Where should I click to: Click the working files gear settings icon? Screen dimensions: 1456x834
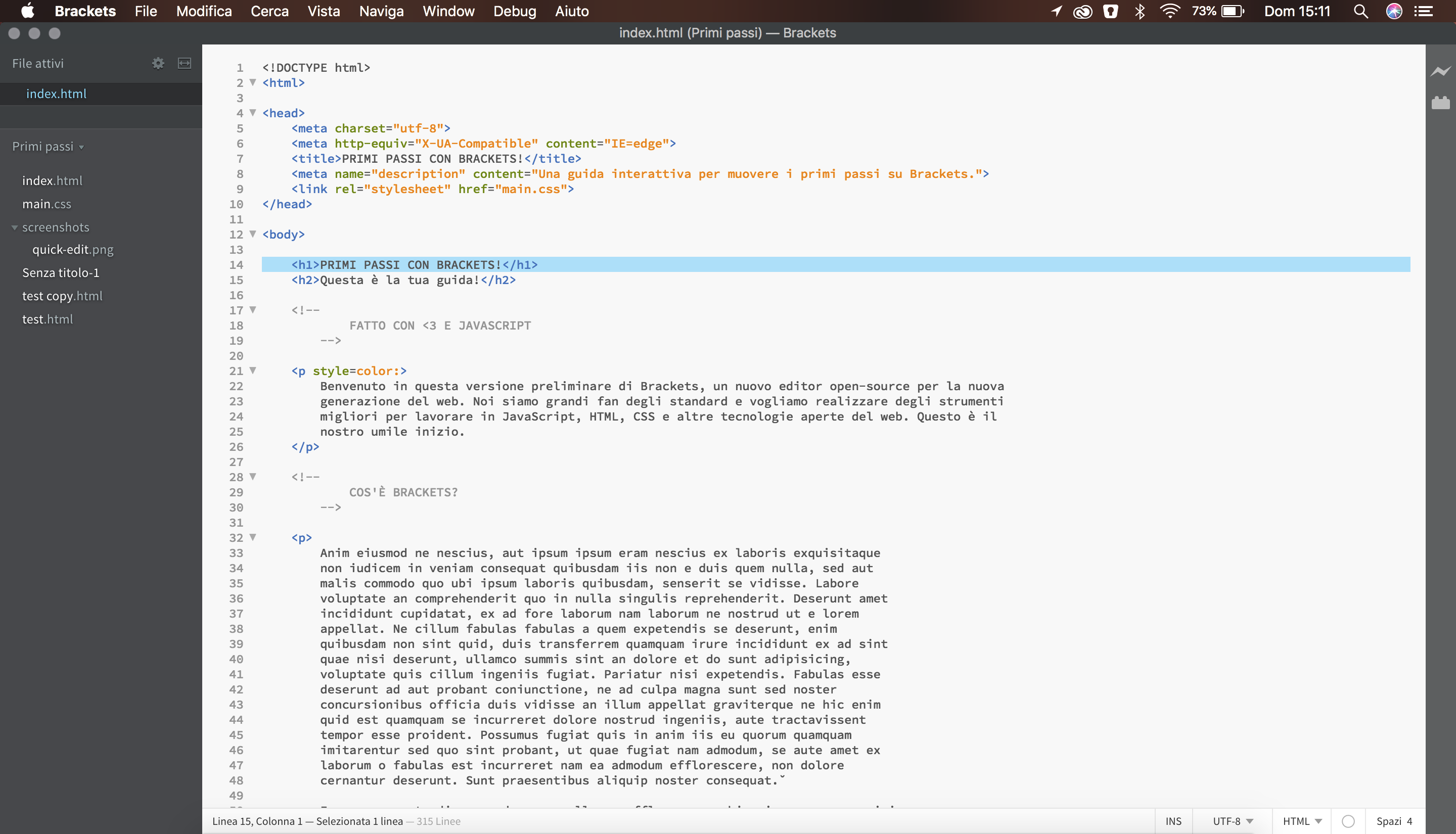pyautogui.click(x=158, y=64)
